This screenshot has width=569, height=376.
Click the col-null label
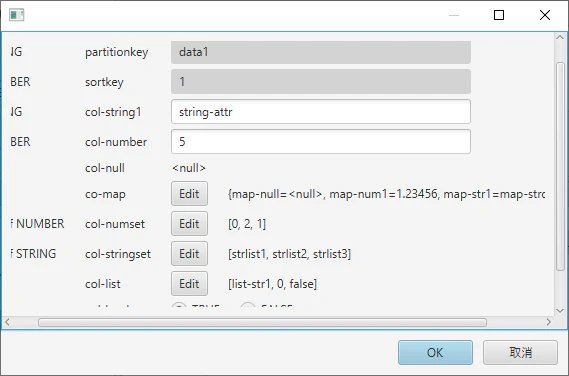click(x=105, y=168)
